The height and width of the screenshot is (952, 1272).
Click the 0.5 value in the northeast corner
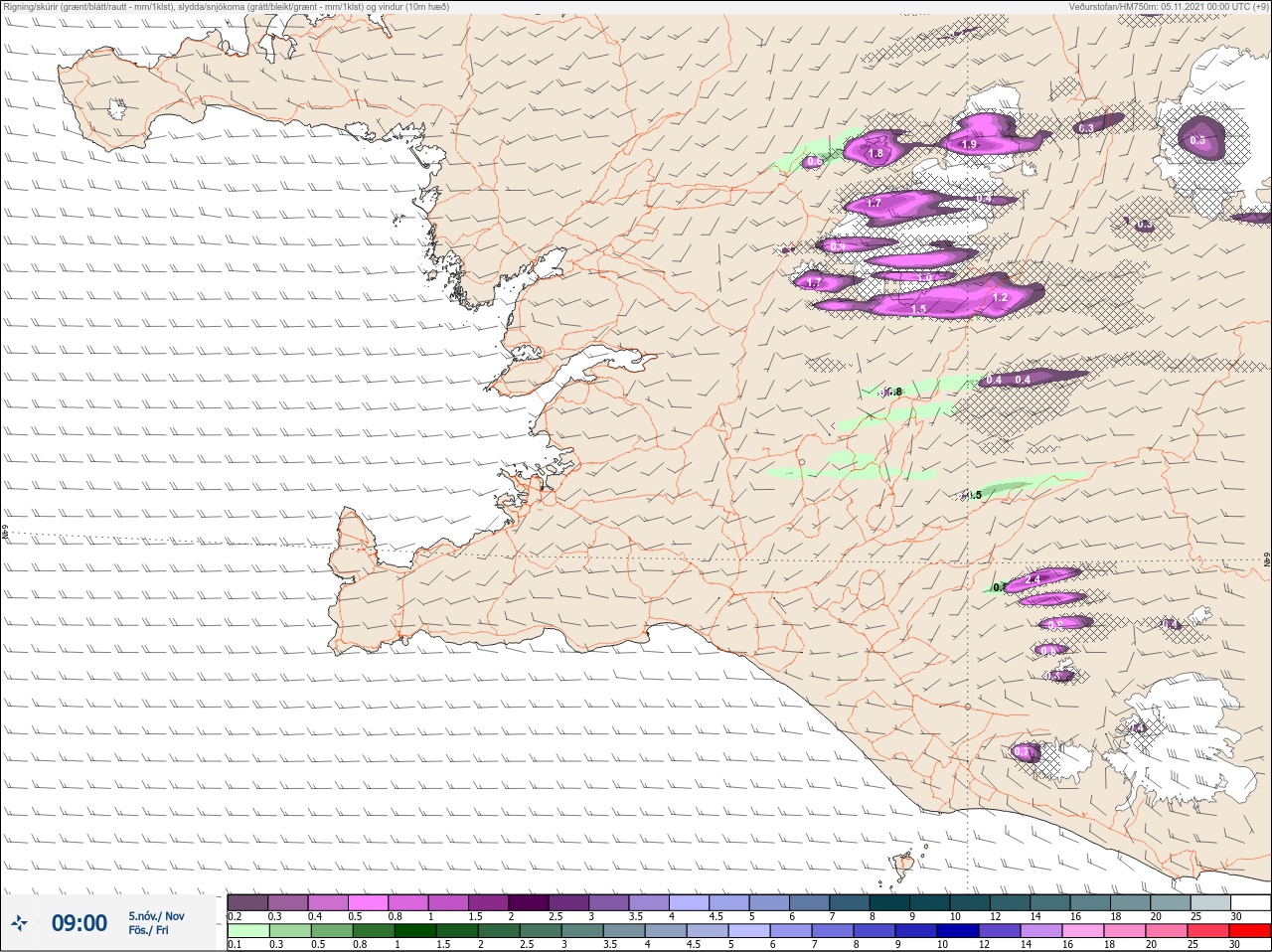click(1197, 140)
